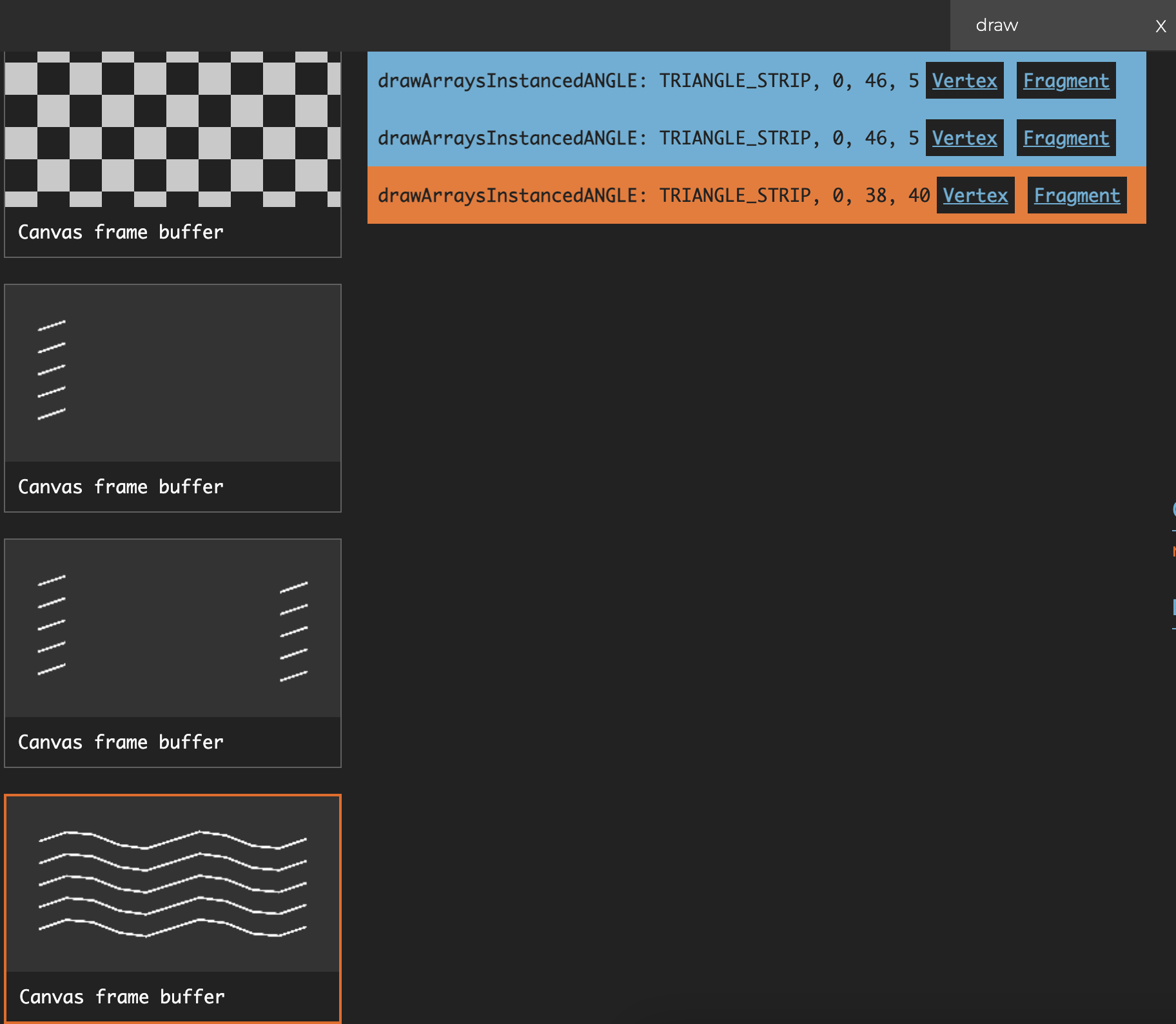Select the wavy lines frame buffer thumbnail
The image size is (1176, 1024).
point(173,883)
